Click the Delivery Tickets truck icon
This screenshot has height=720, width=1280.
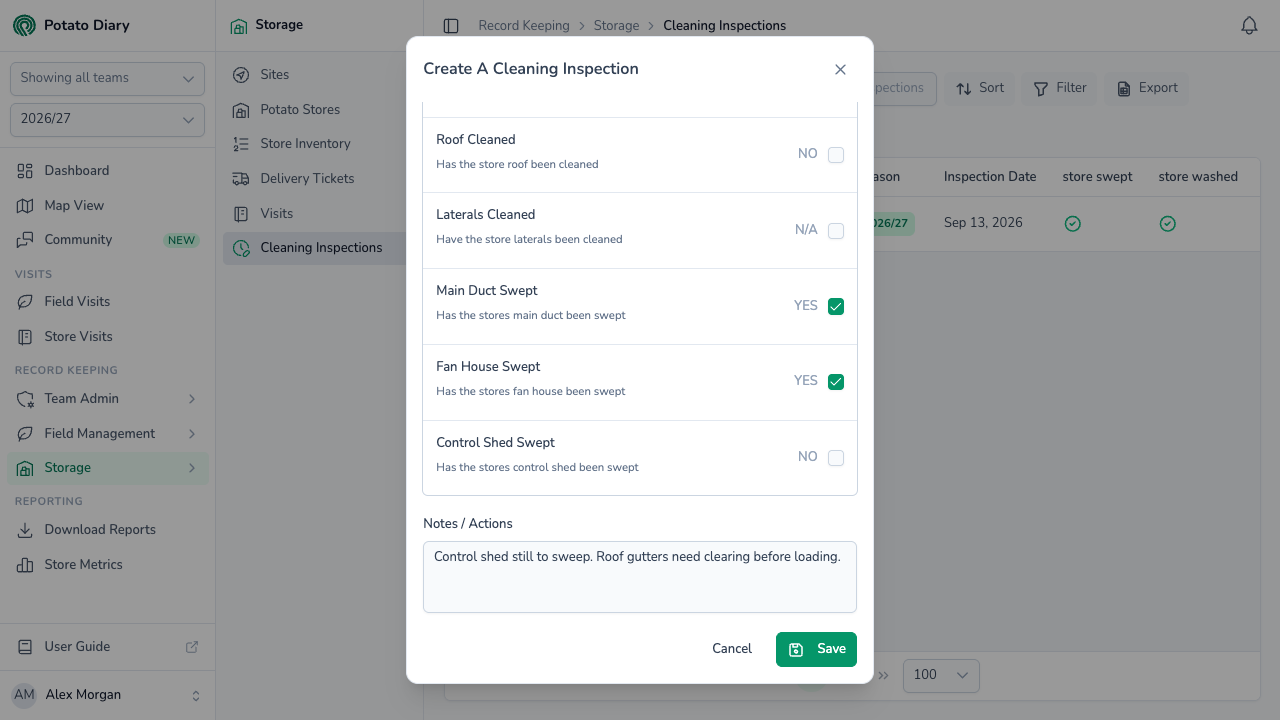[241, 179]
